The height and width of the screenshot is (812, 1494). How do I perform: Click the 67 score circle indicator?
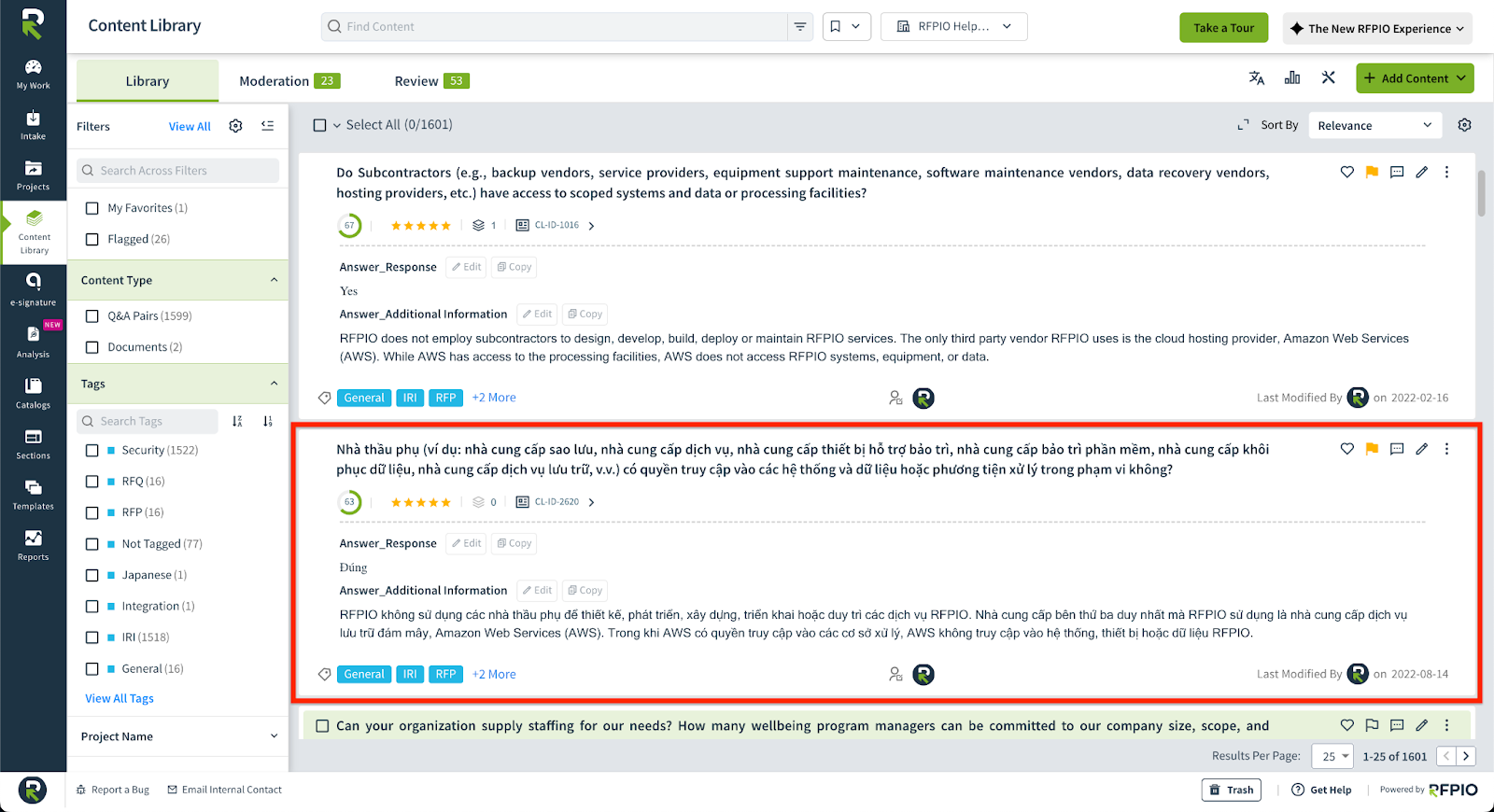pyautogui.click(x=349, y=226)
